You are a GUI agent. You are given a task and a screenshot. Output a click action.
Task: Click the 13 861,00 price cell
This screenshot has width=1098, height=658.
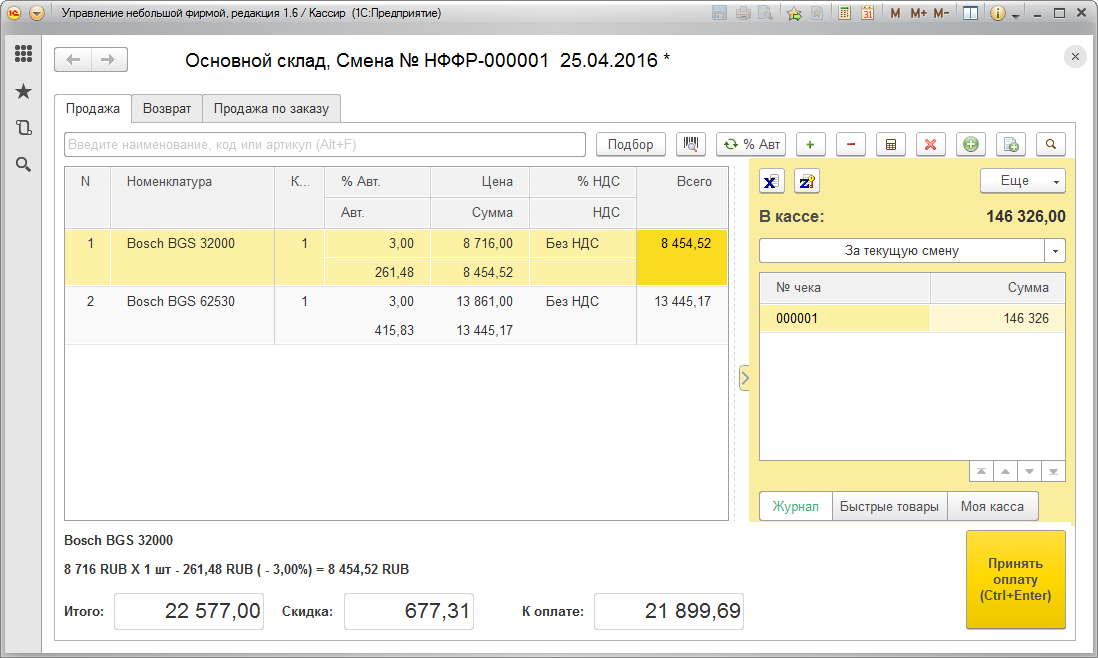tap(480, 301)
